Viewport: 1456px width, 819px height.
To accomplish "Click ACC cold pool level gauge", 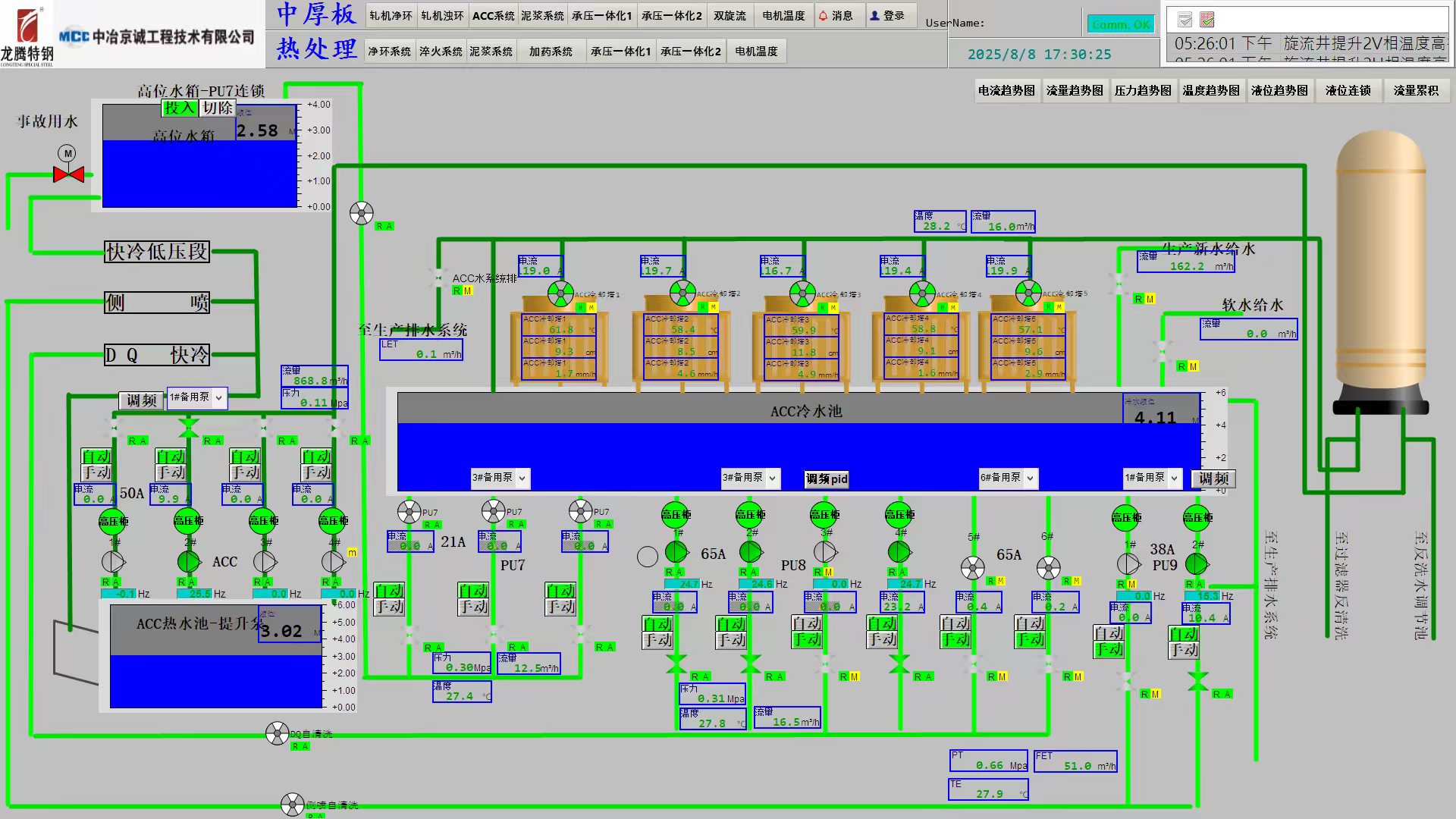I will click(x=1161, y=410).
